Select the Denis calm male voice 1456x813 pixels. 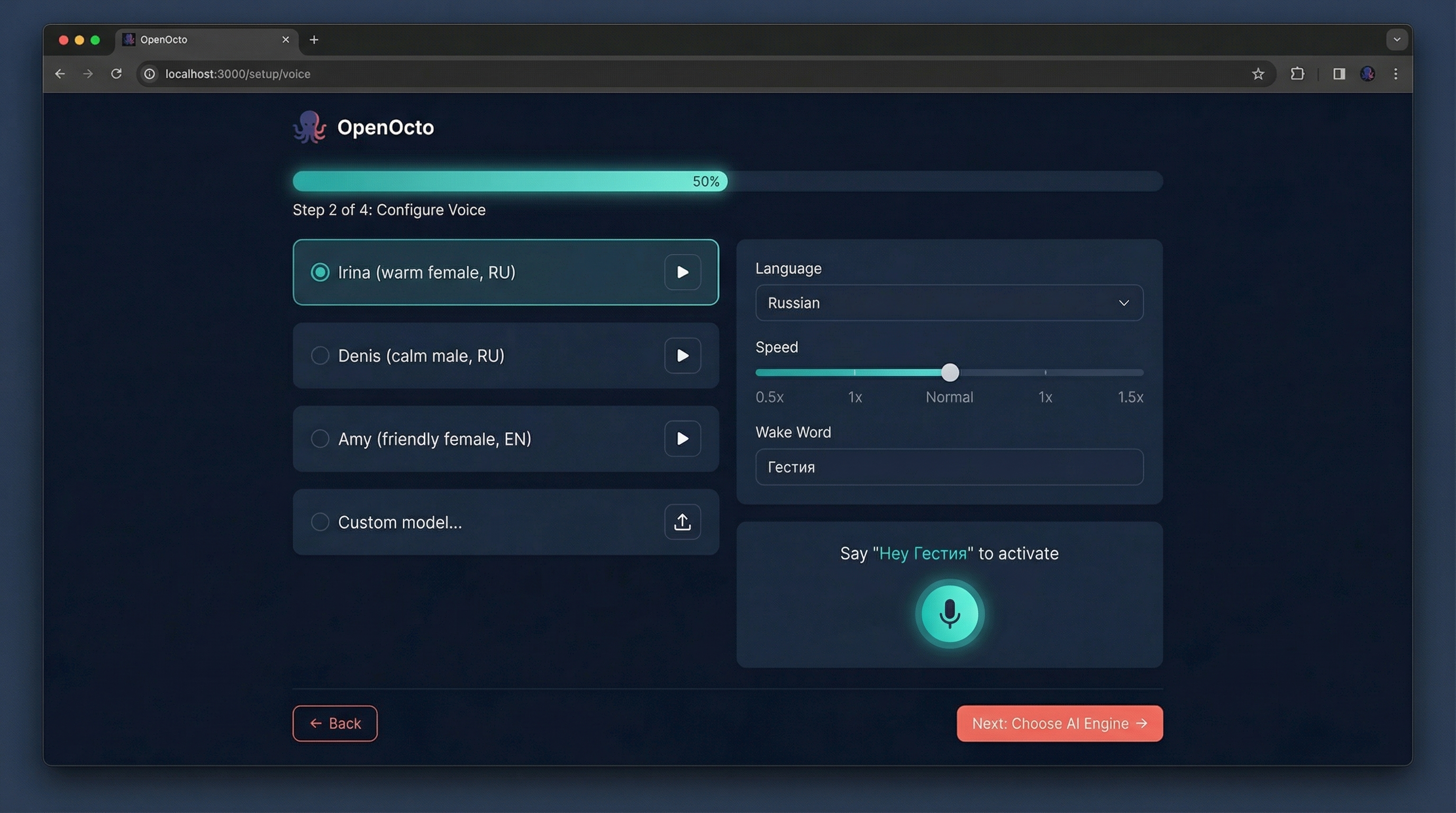320,356
